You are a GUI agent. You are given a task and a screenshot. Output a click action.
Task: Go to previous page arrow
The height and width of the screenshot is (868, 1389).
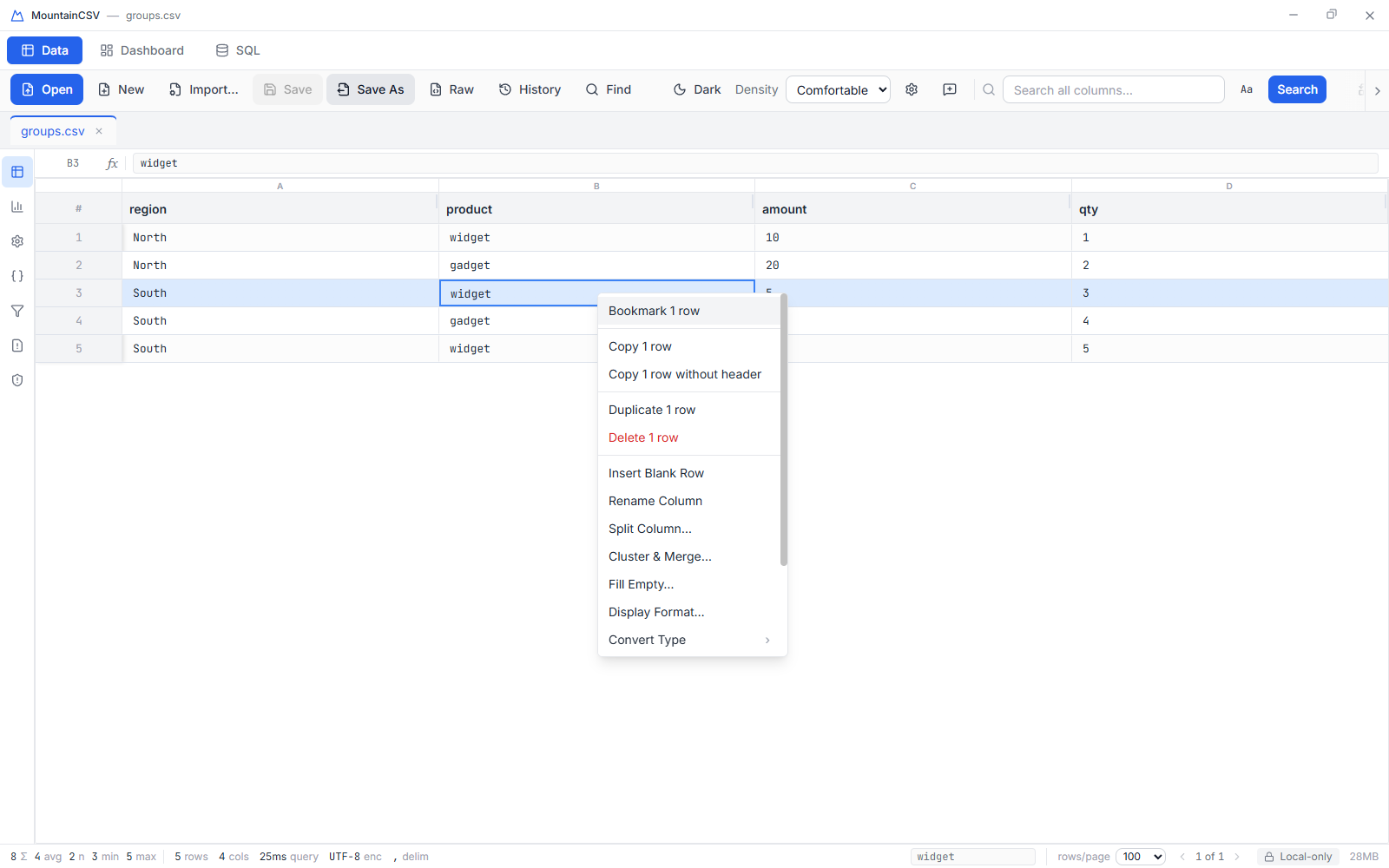coord(1182,857)
